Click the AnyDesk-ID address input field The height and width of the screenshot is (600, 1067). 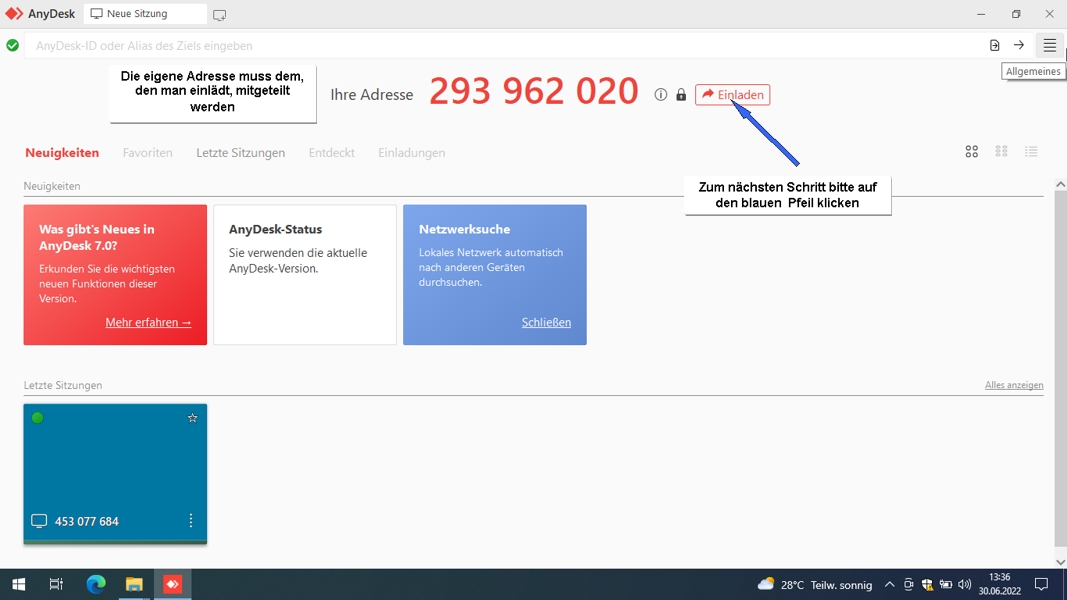coord(500,45)
